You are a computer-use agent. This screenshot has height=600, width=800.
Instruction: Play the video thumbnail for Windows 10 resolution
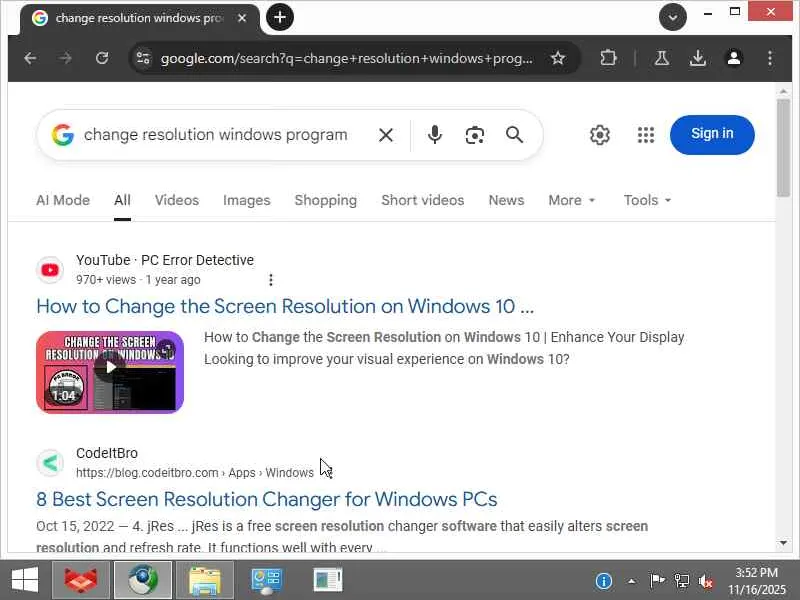click(x=110, y=372)
